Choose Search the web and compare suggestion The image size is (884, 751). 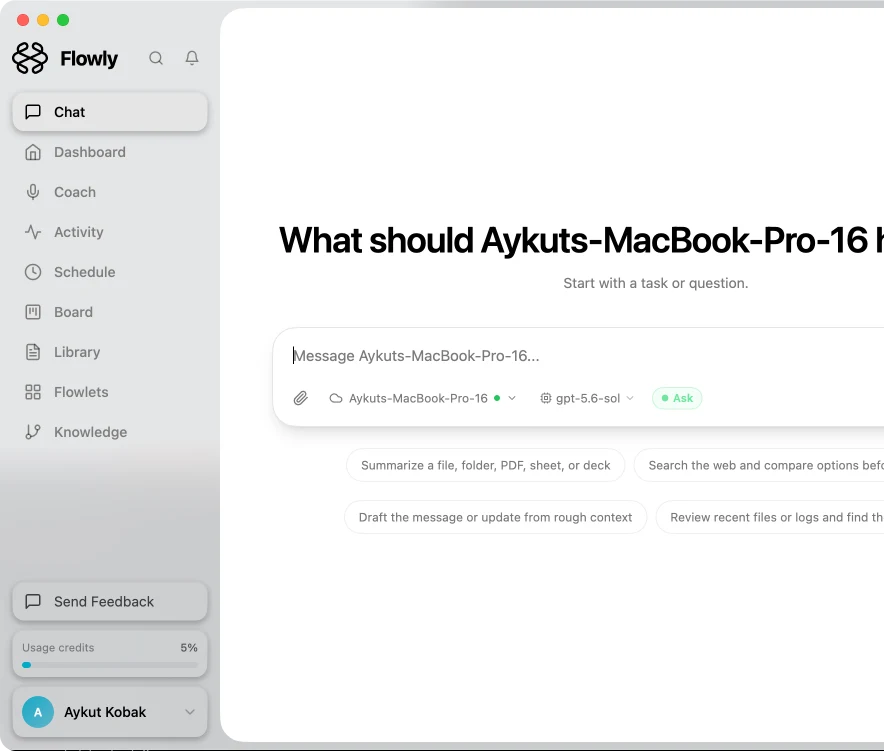759,466
